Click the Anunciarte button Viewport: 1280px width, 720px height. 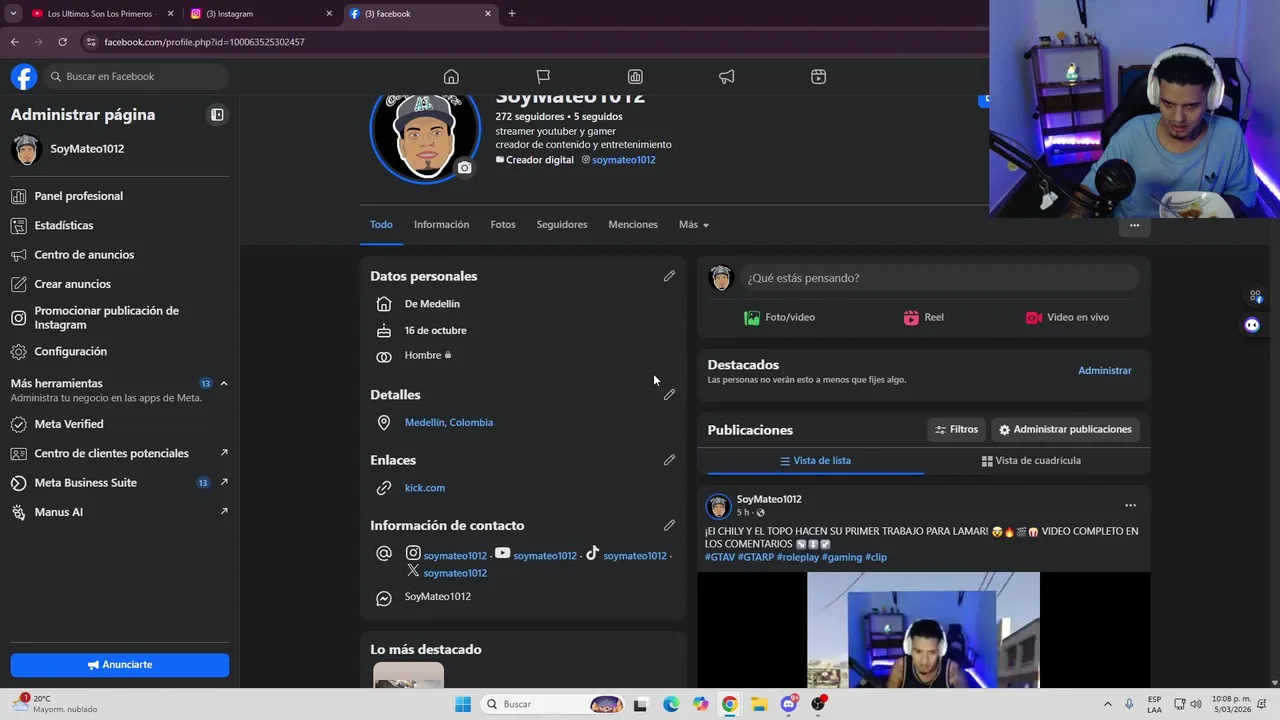tap(120, 665)
